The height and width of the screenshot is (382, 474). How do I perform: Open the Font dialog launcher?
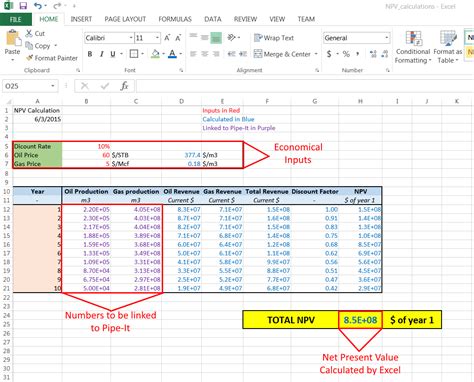coord(181,70)
